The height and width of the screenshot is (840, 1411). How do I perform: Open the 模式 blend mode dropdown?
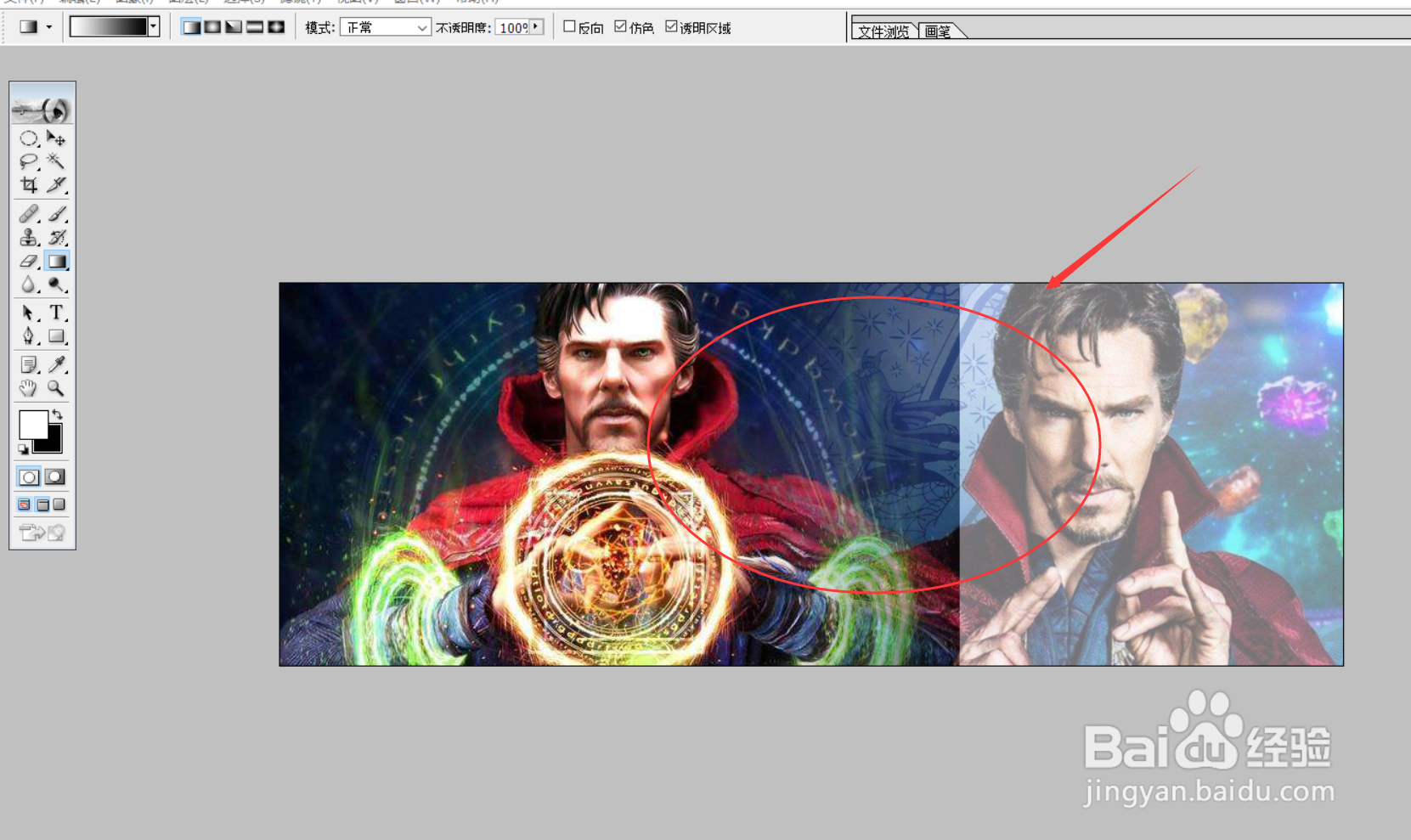386,27
